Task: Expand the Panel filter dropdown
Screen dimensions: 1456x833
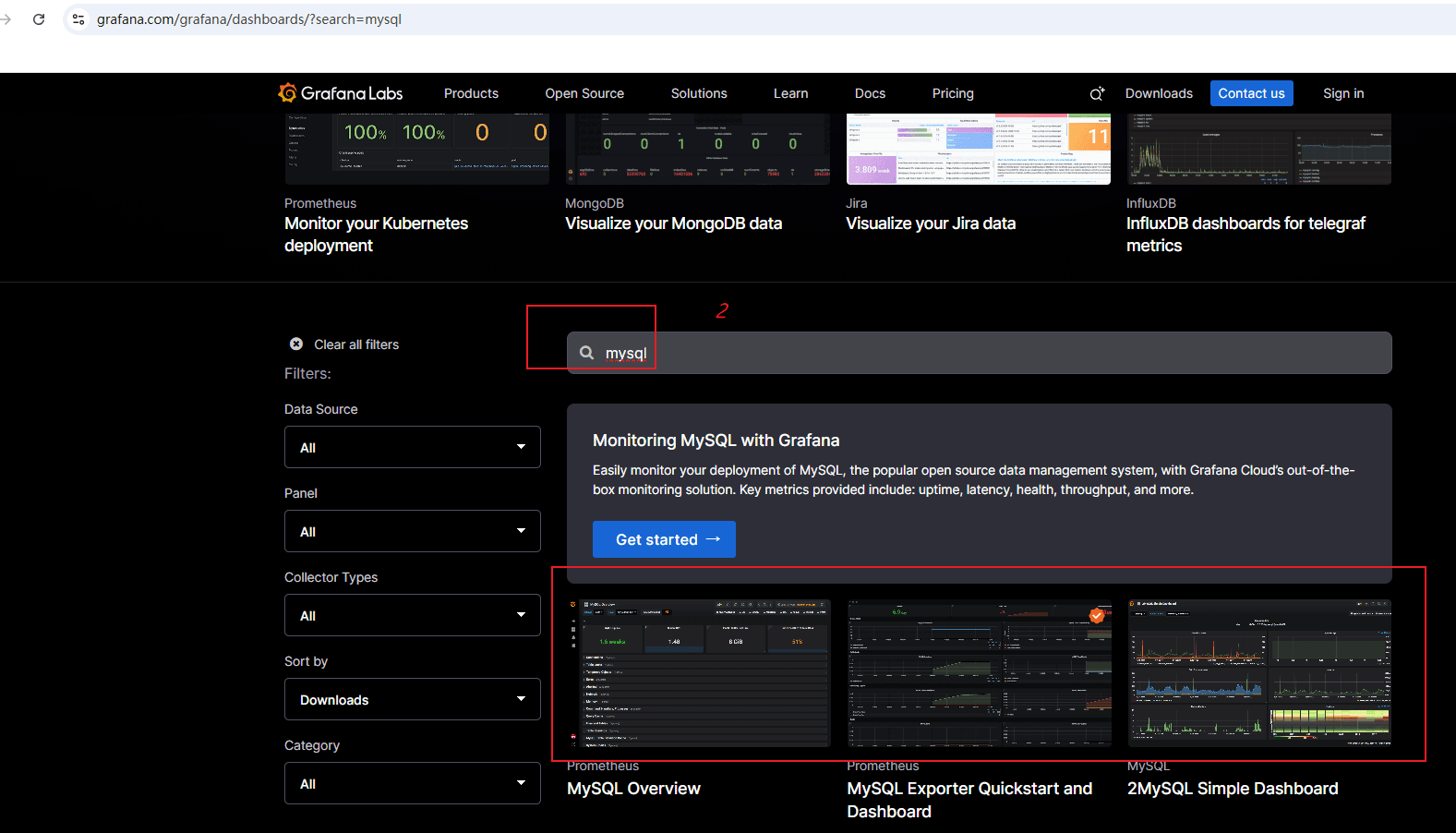Action: [x=413, y=531]
